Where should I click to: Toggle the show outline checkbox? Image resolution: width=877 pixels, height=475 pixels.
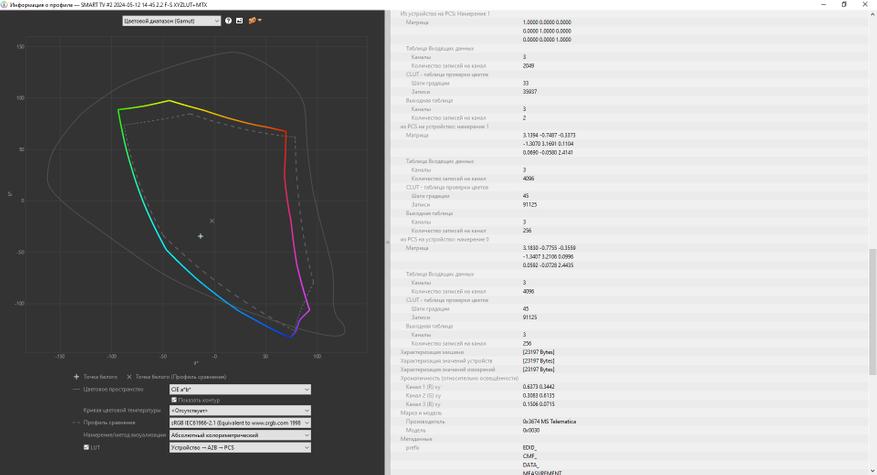174,400
